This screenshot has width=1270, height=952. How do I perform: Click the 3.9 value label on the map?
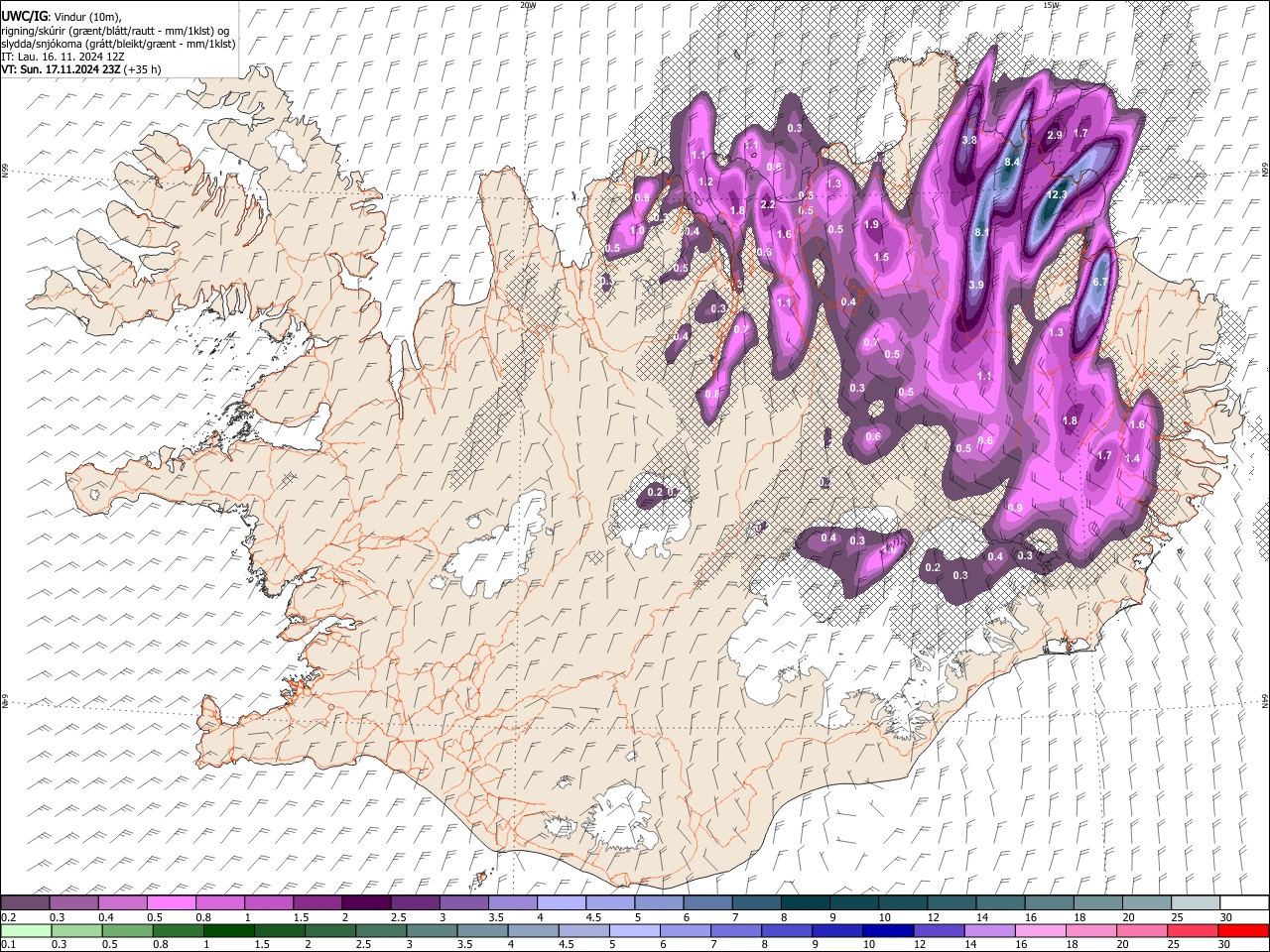pyautogui.click(x=975, y=286)
